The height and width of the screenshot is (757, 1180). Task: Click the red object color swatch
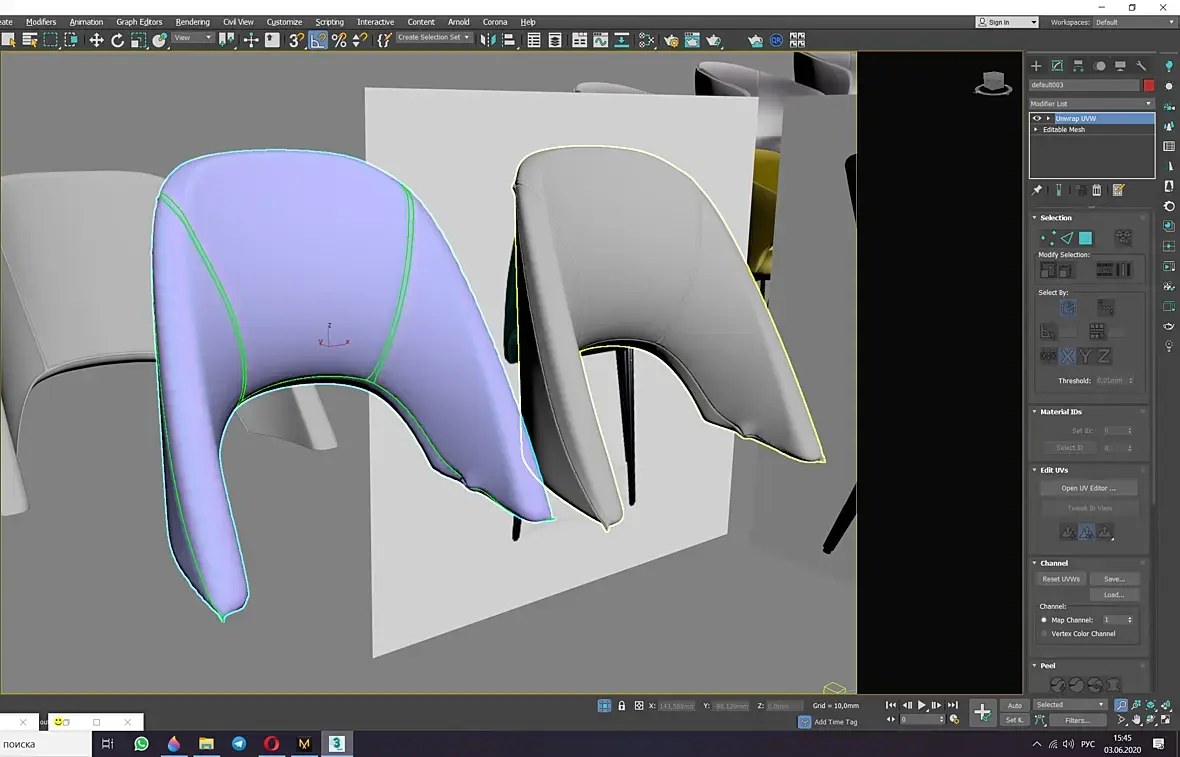(1149, 85)
